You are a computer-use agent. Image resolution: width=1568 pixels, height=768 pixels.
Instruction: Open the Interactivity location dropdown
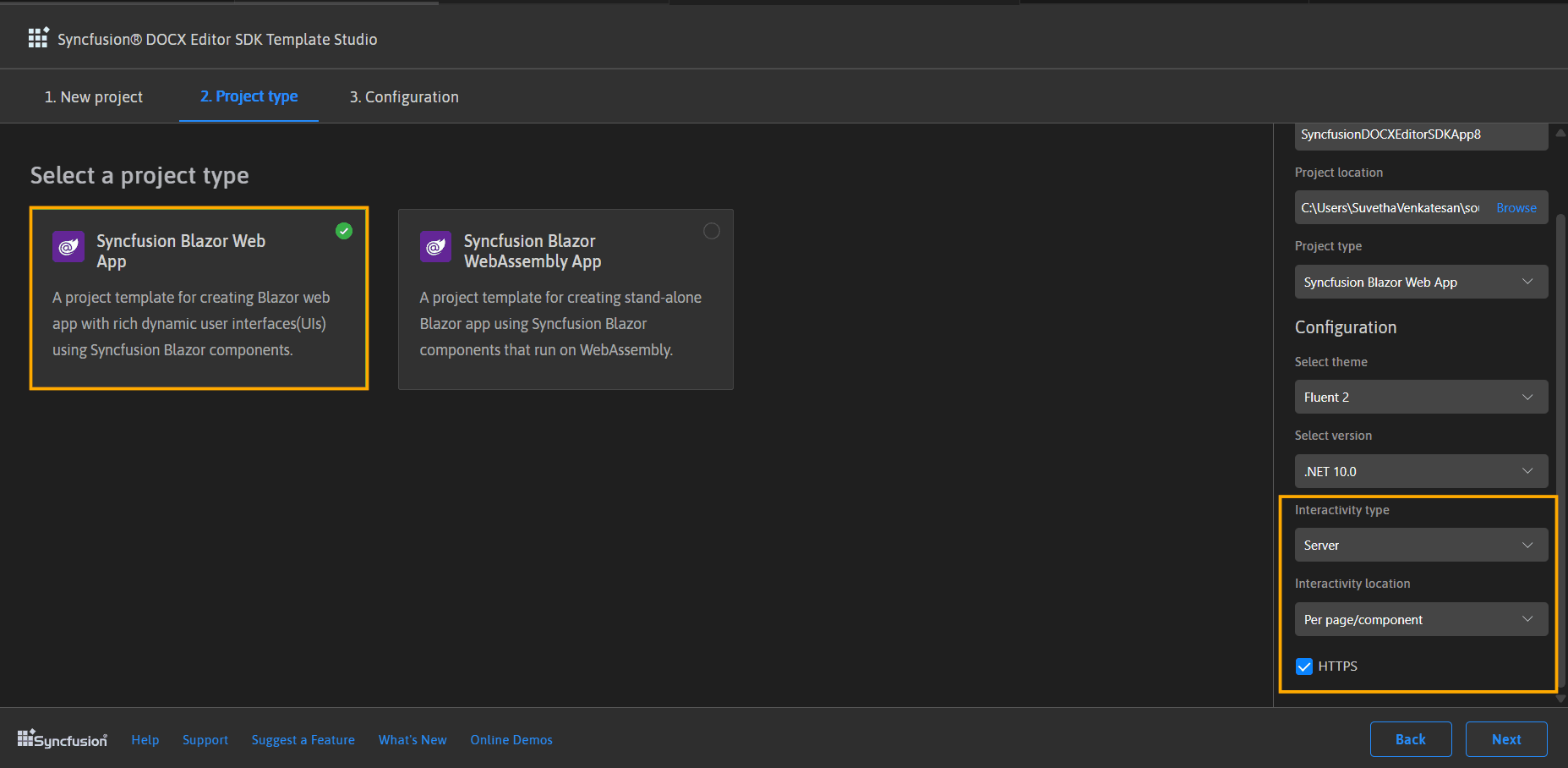point(1420,618)
